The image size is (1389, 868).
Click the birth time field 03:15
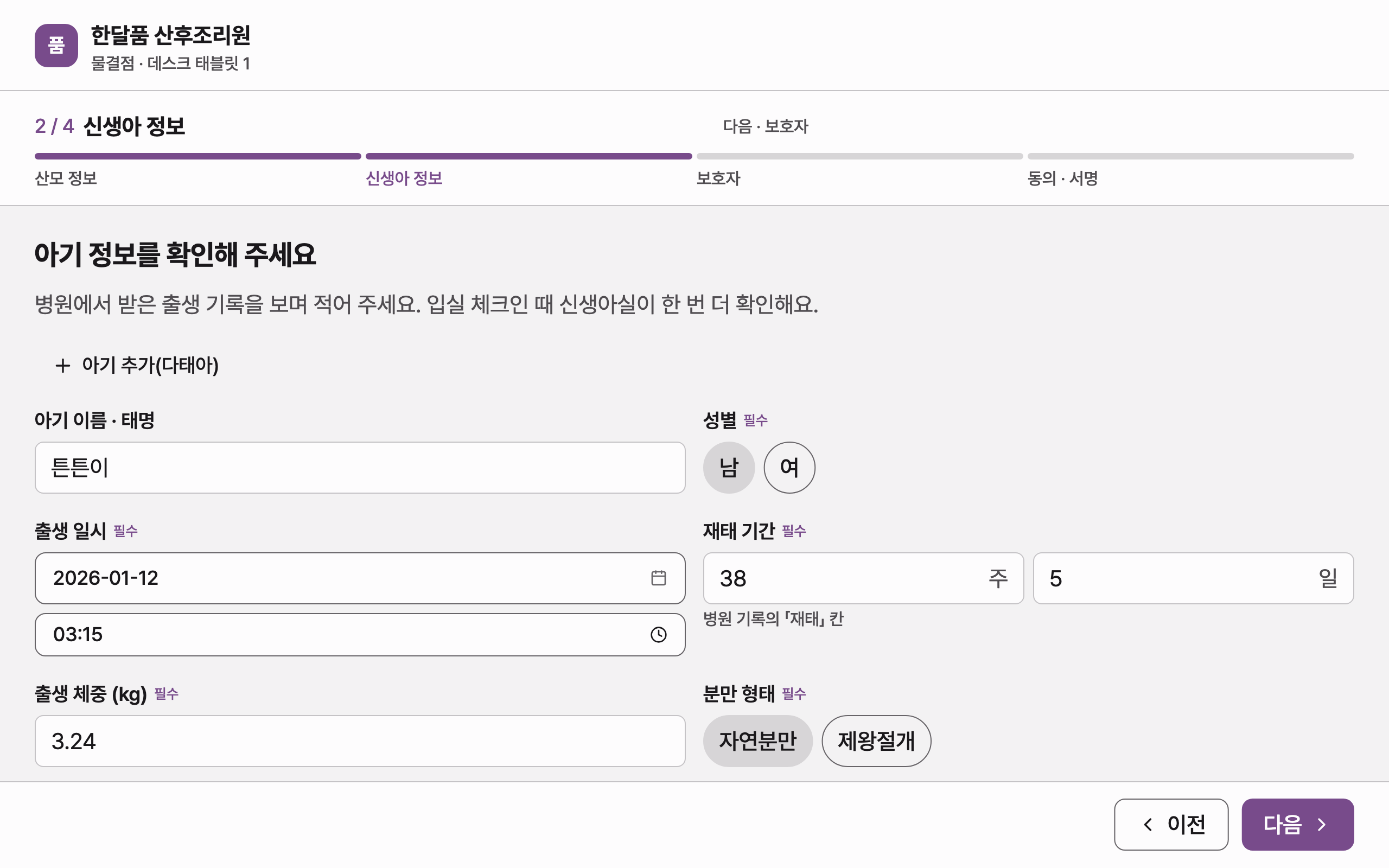(360, 634)
